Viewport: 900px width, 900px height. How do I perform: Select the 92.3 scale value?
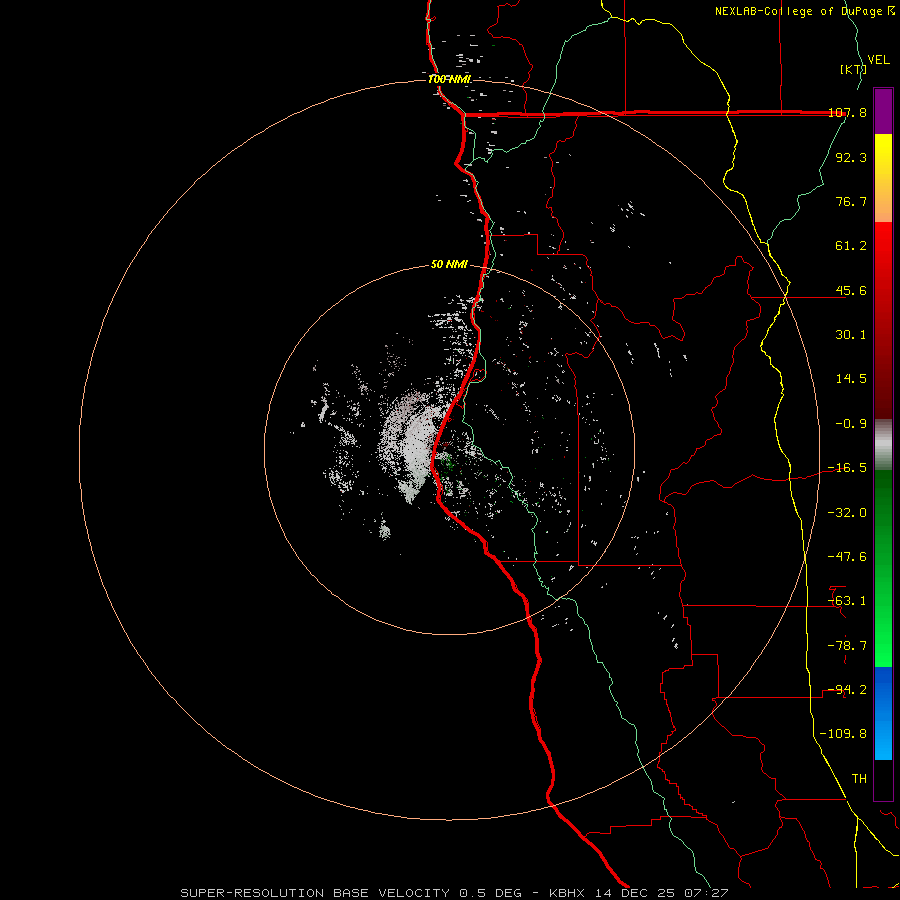(x=851, y=157)
